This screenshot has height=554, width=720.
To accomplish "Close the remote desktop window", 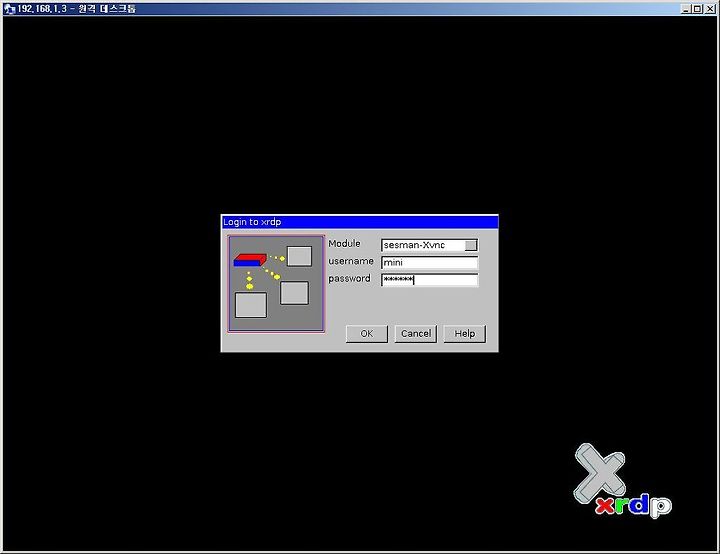I will (709, 9).
